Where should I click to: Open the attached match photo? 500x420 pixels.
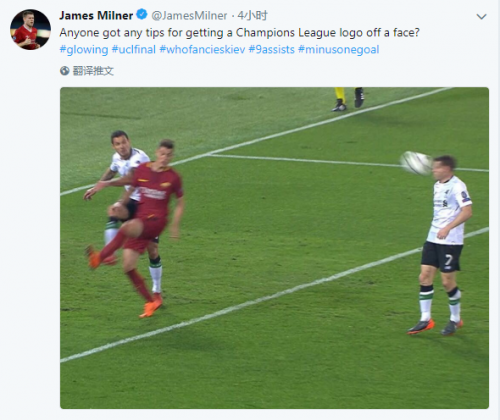click(x=274, y=248)
